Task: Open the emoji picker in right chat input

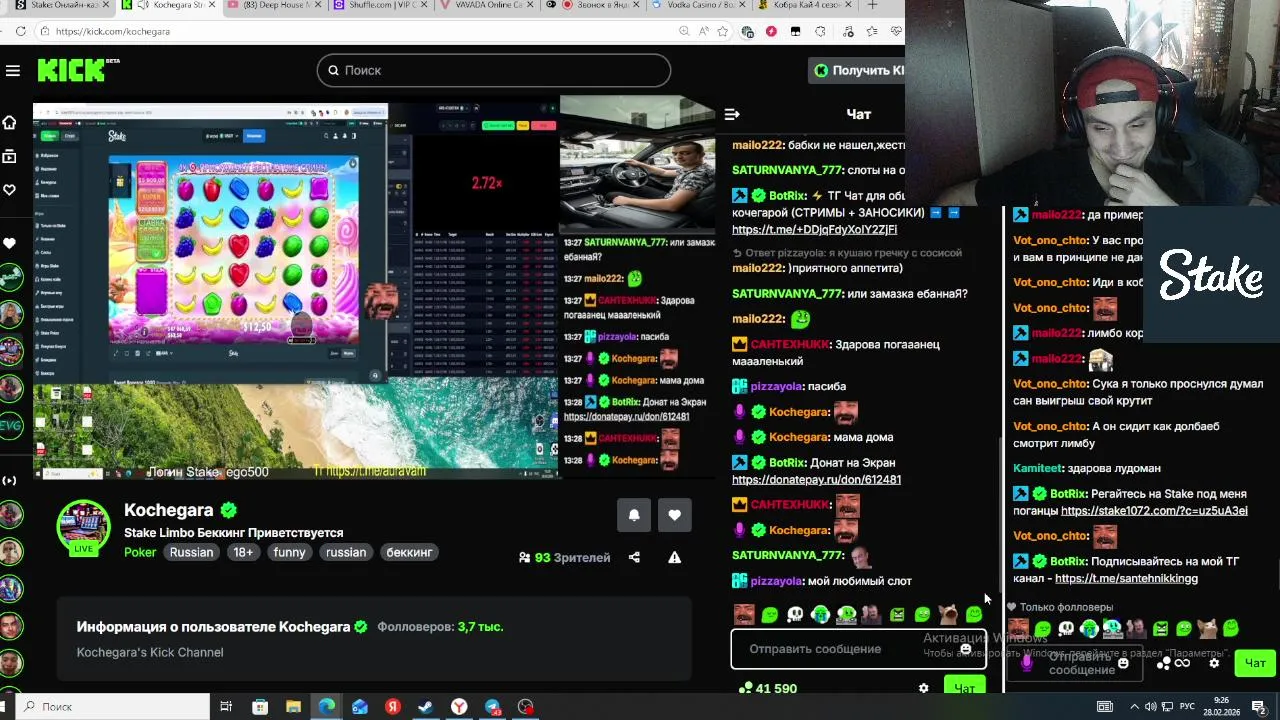Action: (1123, 663)
